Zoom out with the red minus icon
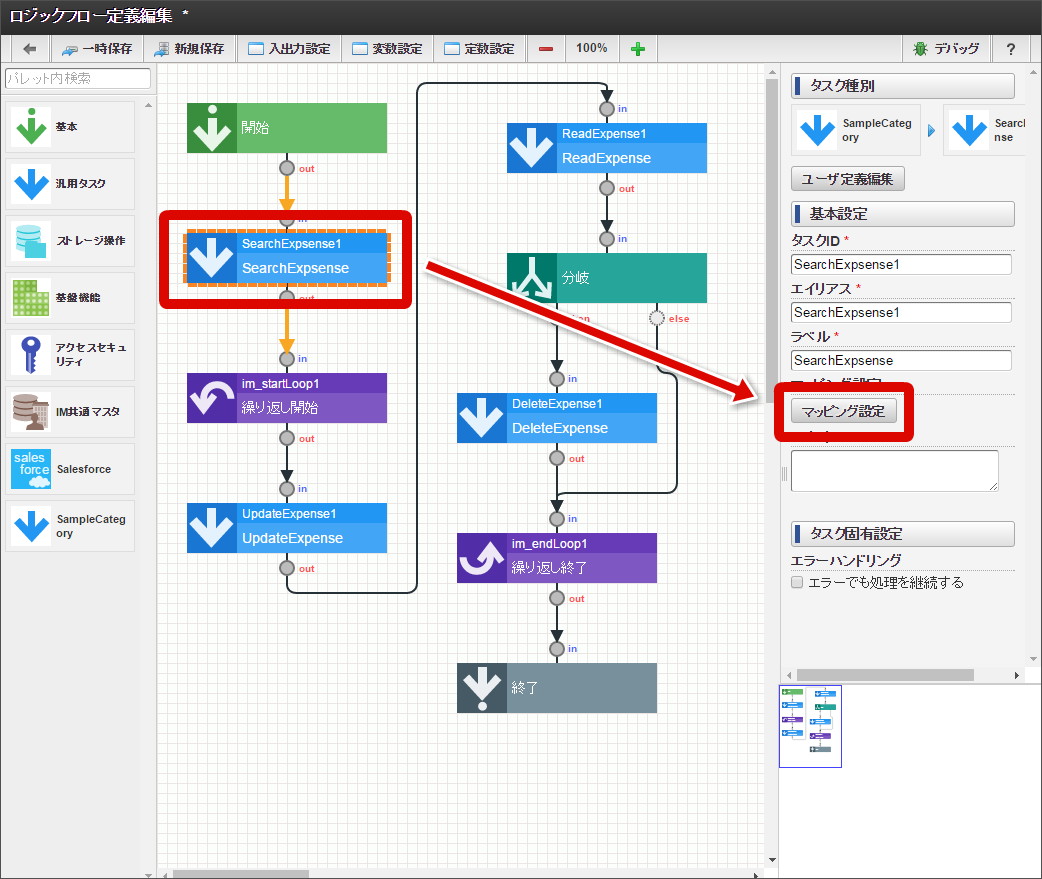The width and height of the screenshot is (1042, 879). (546, 49)
